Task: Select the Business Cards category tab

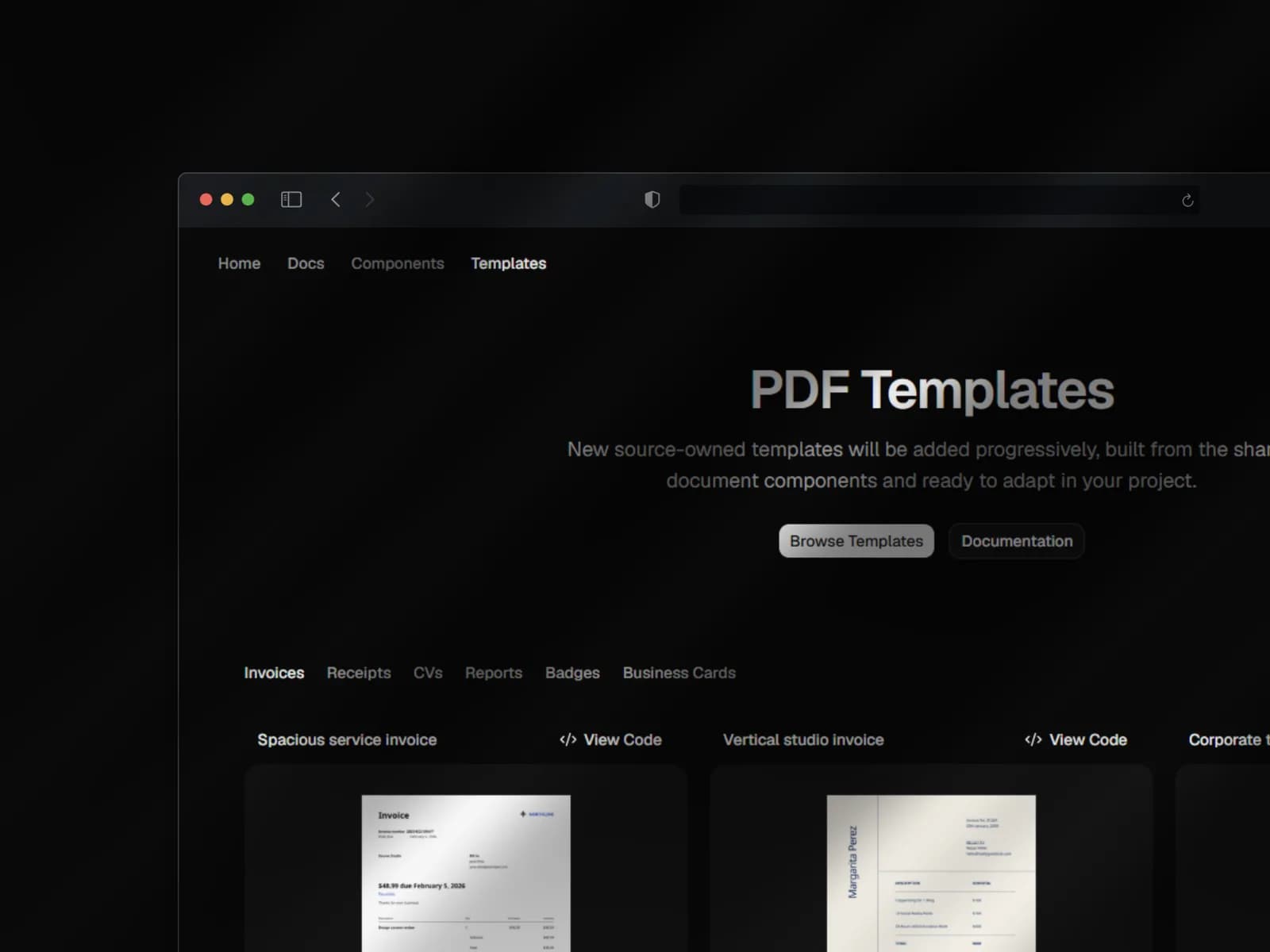Action: click(x=679, y=673)
